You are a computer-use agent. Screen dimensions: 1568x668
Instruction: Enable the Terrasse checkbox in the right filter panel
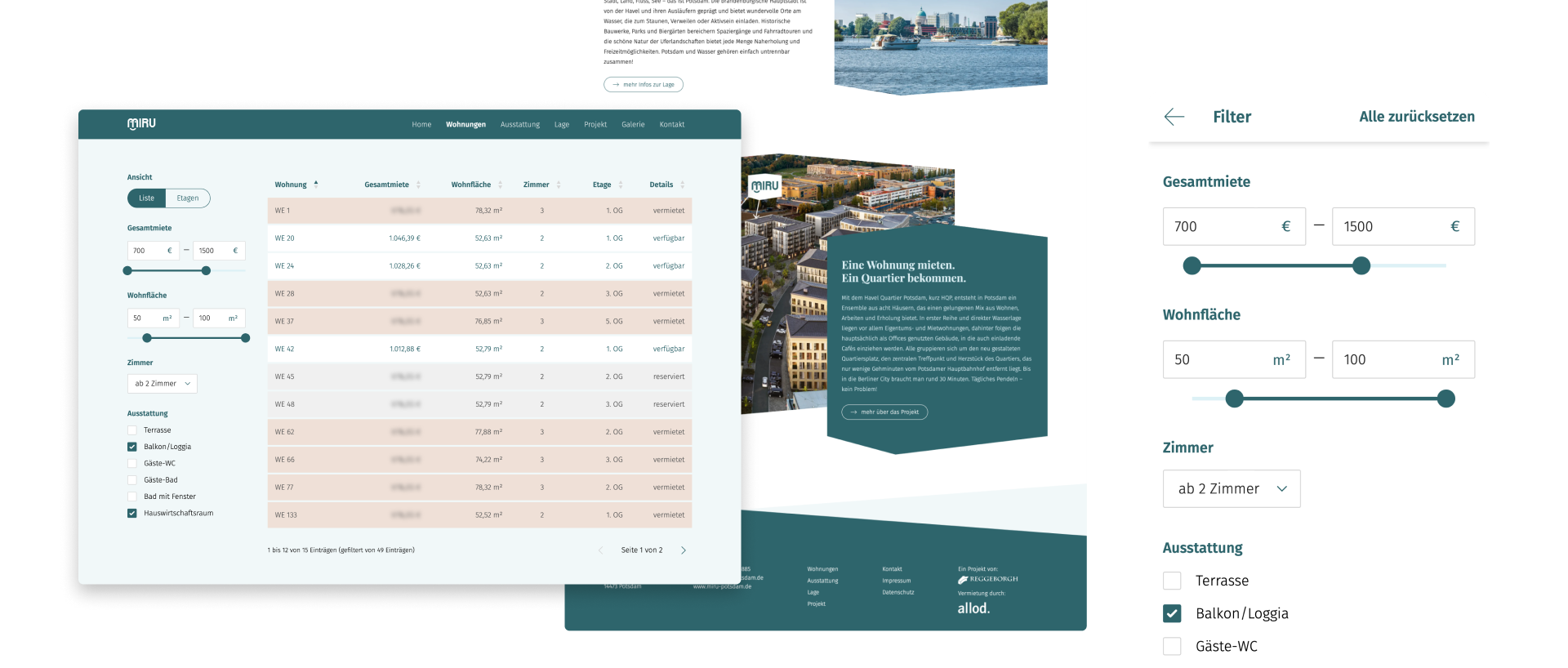(1172, 581)
